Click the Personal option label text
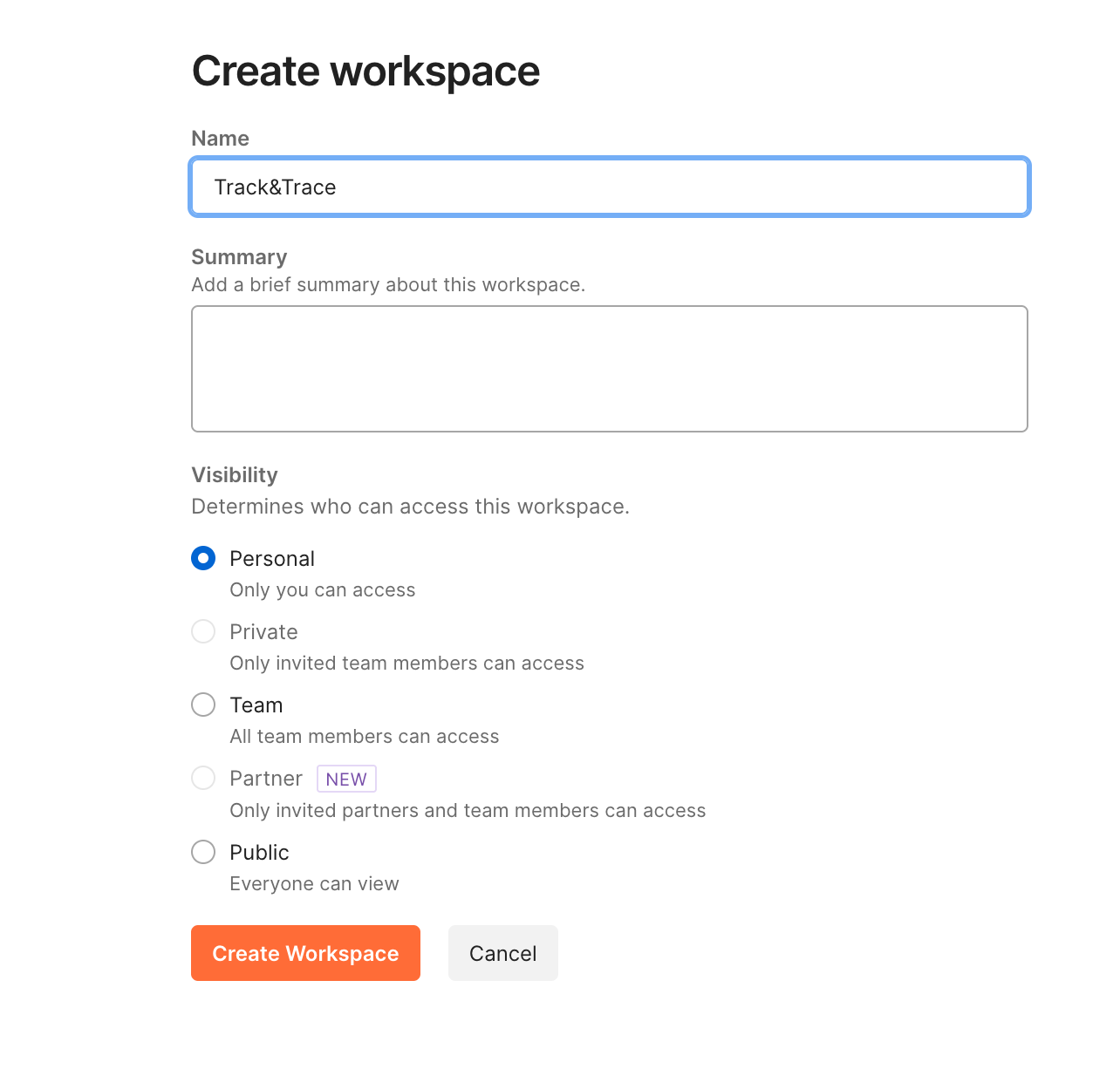 pyautogui.click(x=271, y=558)
